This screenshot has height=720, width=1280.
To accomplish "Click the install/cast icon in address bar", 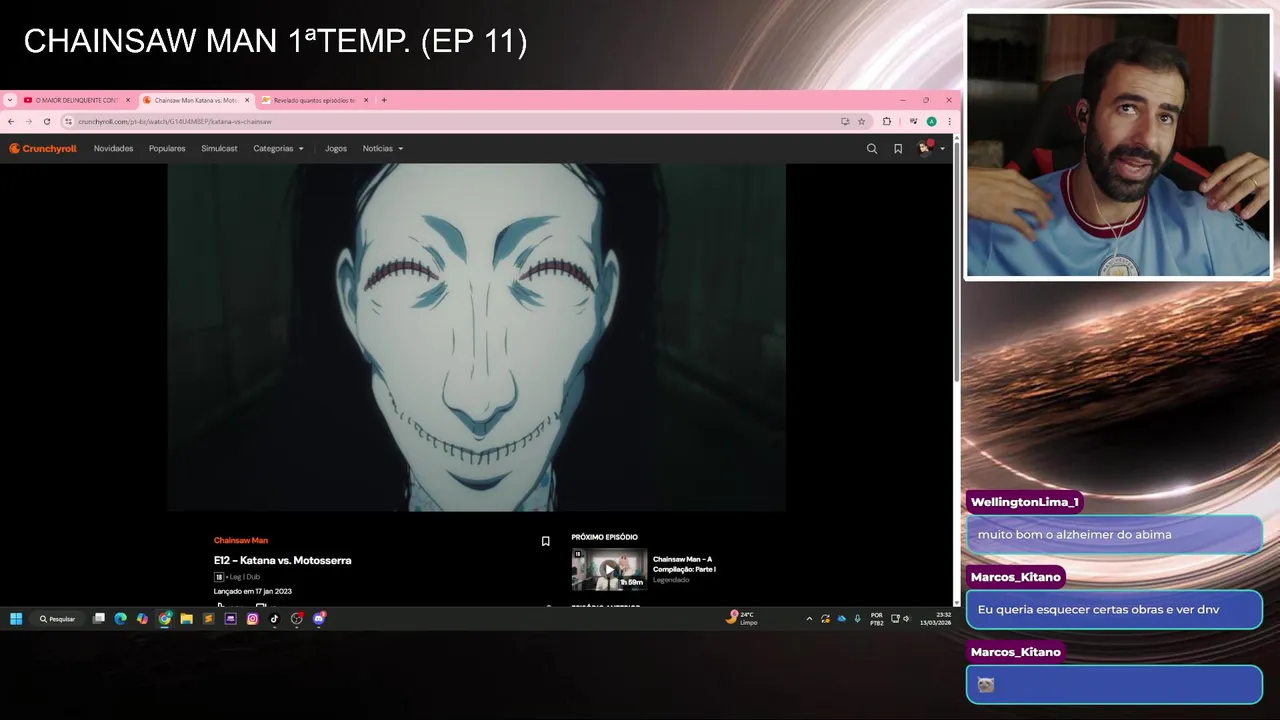I will point(845,121).
